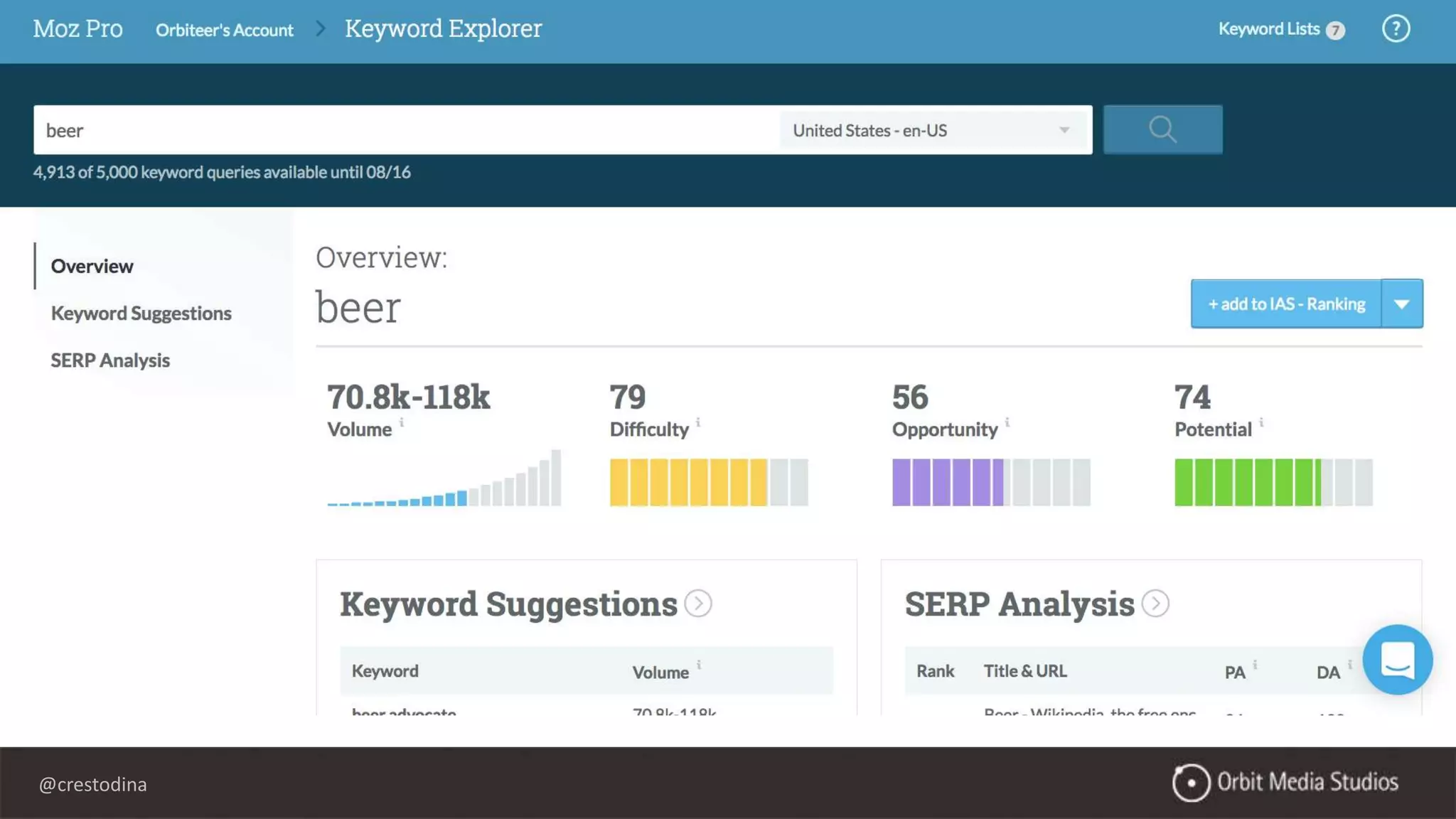This screenshot has width=1456, height=819.
Task: Select Overview in the left sidebar
Action: click(92, 266)
